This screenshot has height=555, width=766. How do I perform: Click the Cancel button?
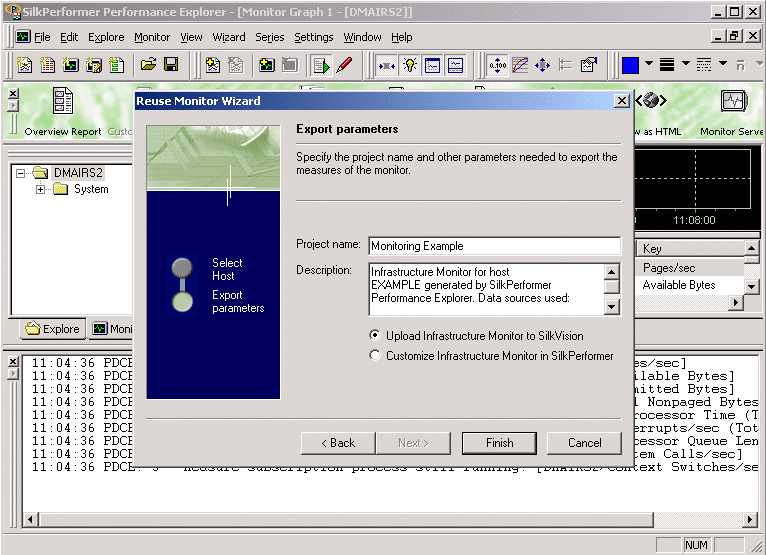click(584, 443)
